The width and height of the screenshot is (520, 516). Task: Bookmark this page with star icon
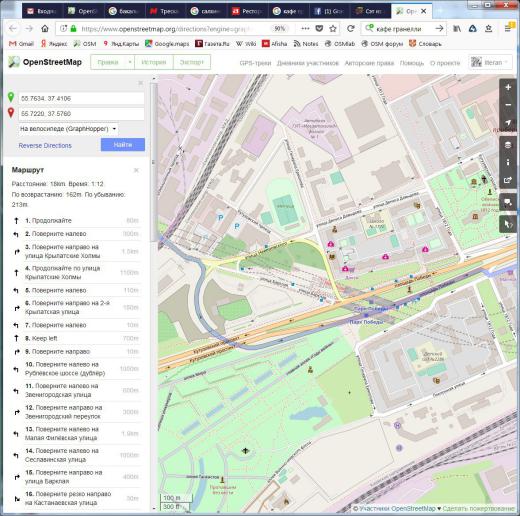click(332, 29)
